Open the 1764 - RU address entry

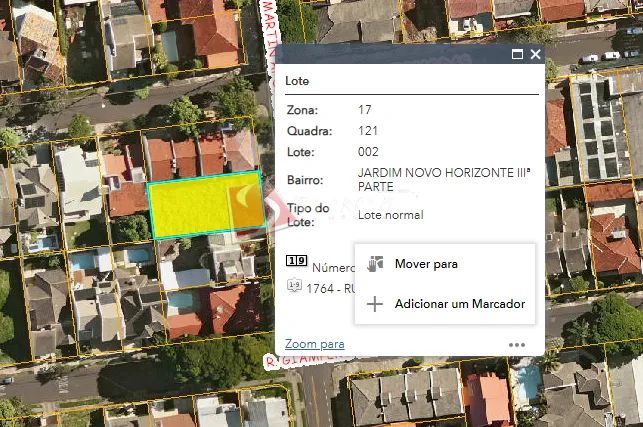[x=331, y=288]
